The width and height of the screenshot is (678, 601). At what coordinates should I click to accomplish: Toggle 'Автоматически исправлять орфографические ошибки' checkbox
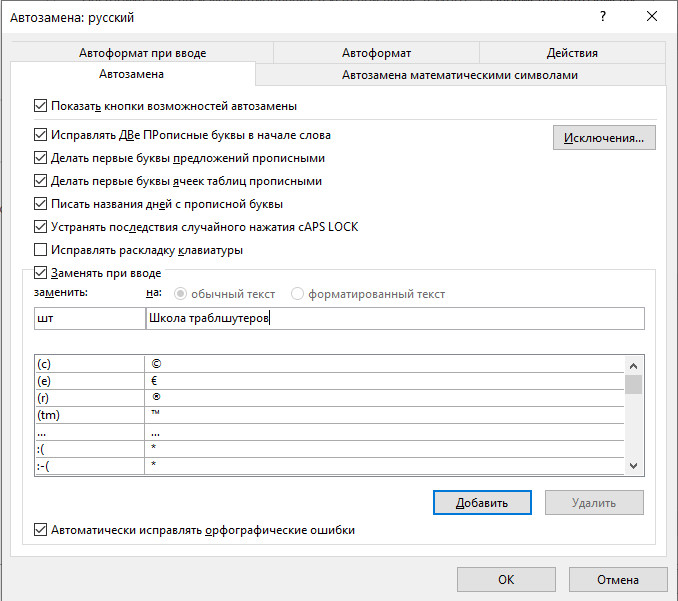[x=41, y=530]
